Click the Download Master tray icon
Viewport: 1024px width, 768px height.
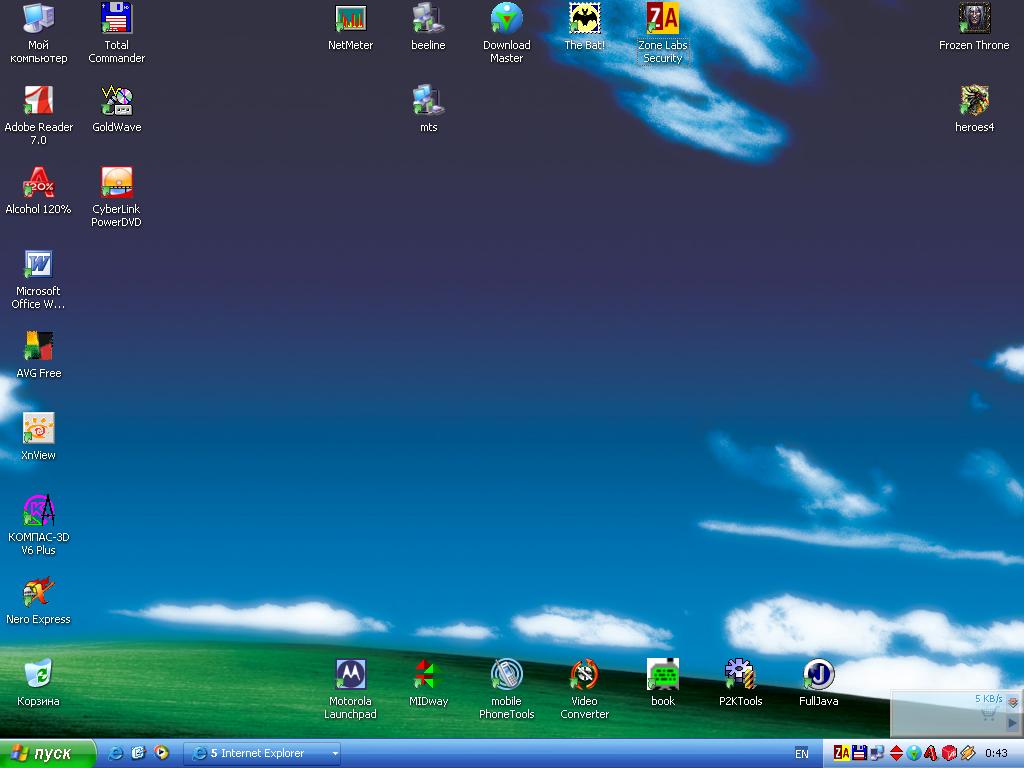[x=914, y=753]
